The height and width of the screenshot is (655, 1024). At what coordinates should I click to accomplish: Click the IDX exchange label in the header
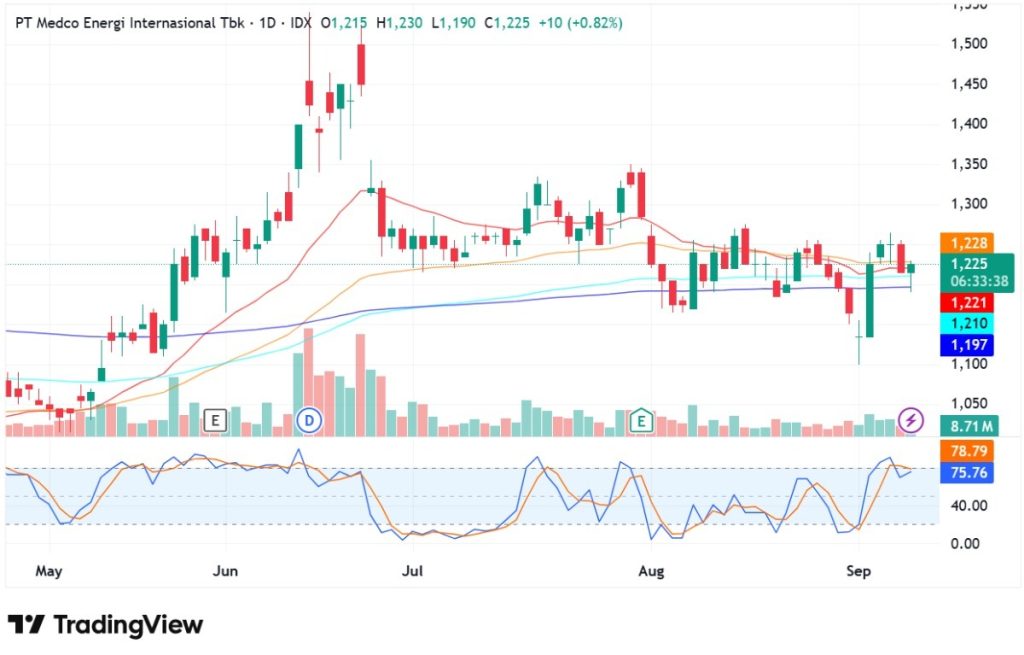click(x=301, y=24)
